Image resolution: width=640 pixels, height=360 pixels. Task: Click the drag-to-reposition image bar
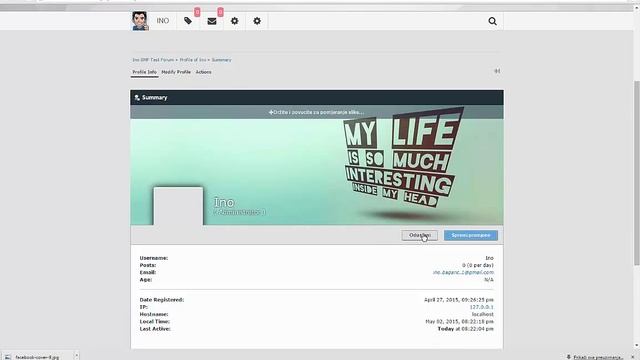click(317, 112)
